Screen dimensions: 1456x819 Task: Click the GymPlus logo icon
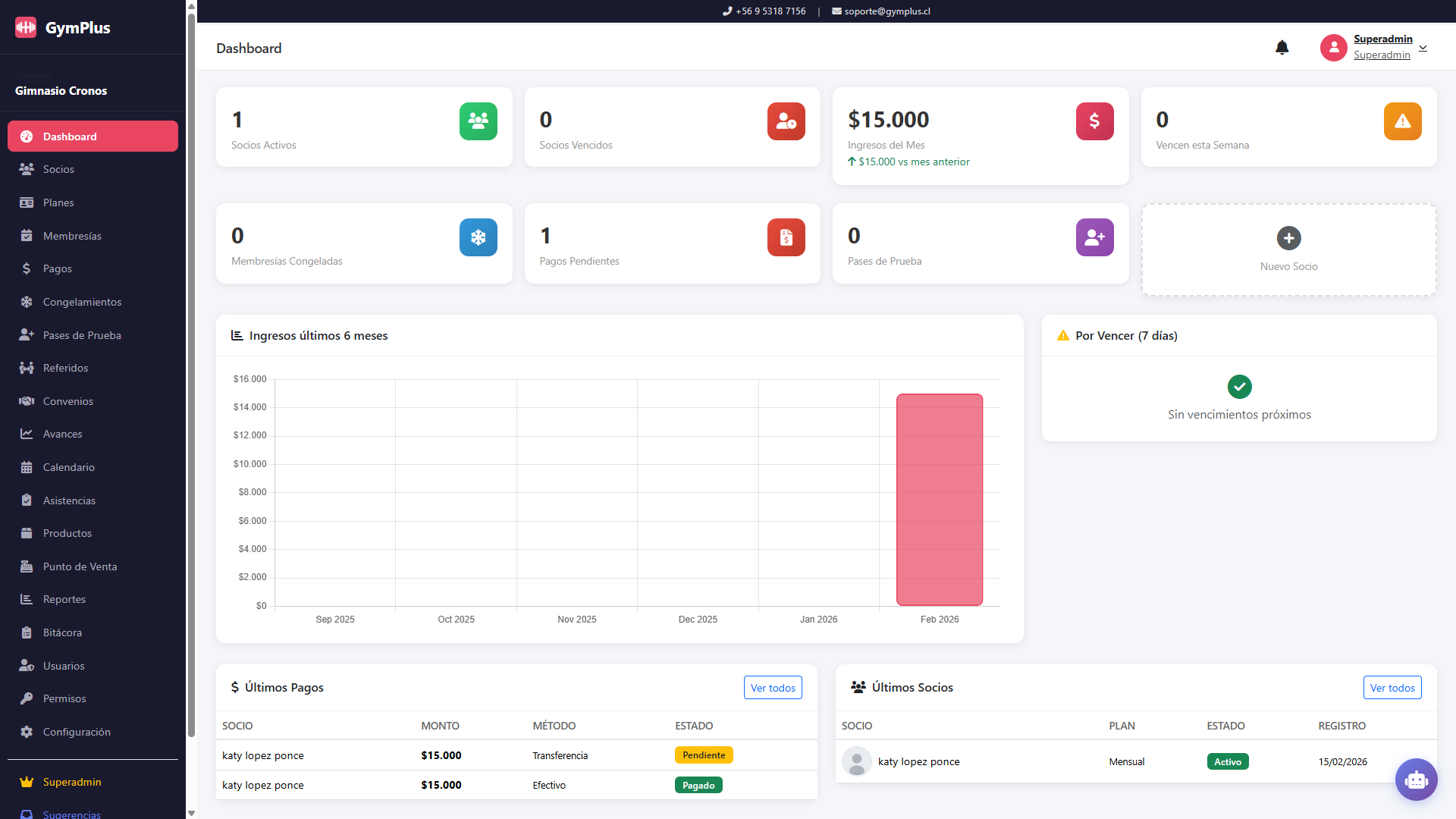[25, 27]
